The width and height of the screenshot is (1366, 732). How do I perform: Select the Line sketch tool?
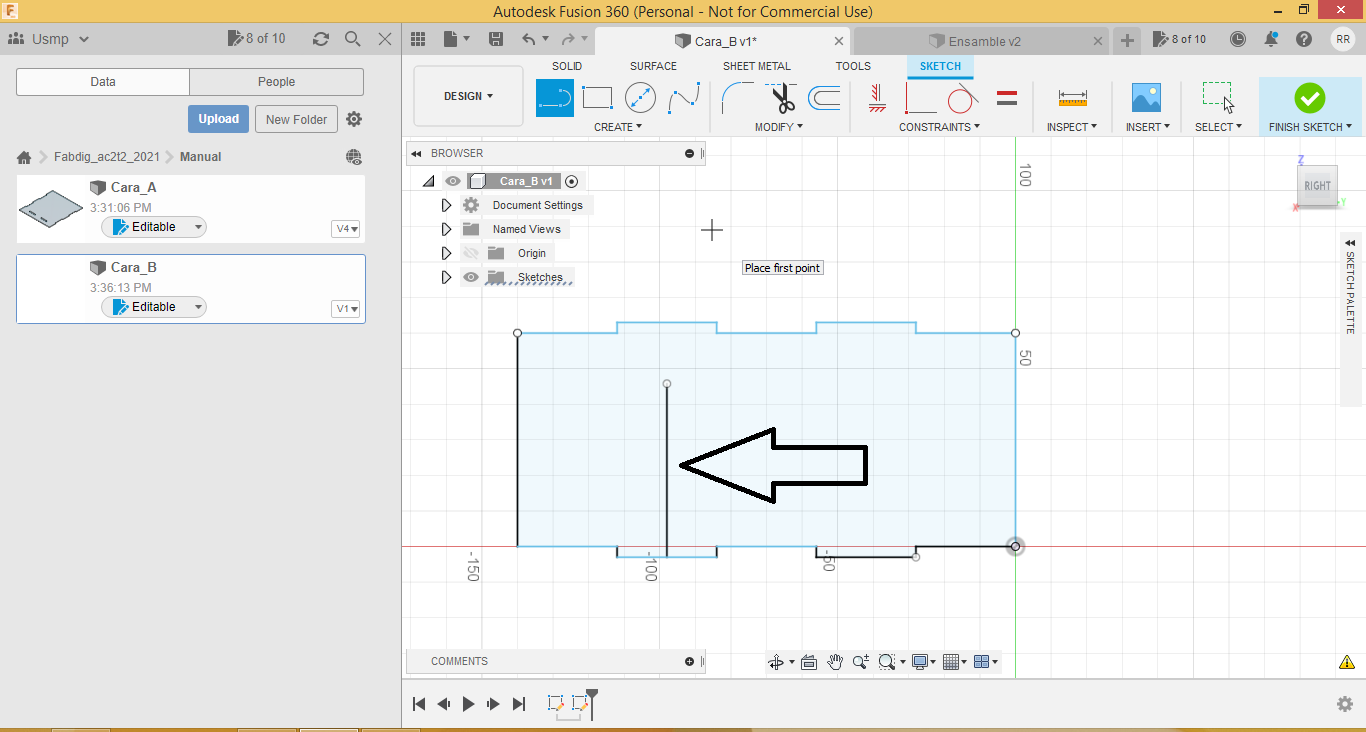pos(555,98)
